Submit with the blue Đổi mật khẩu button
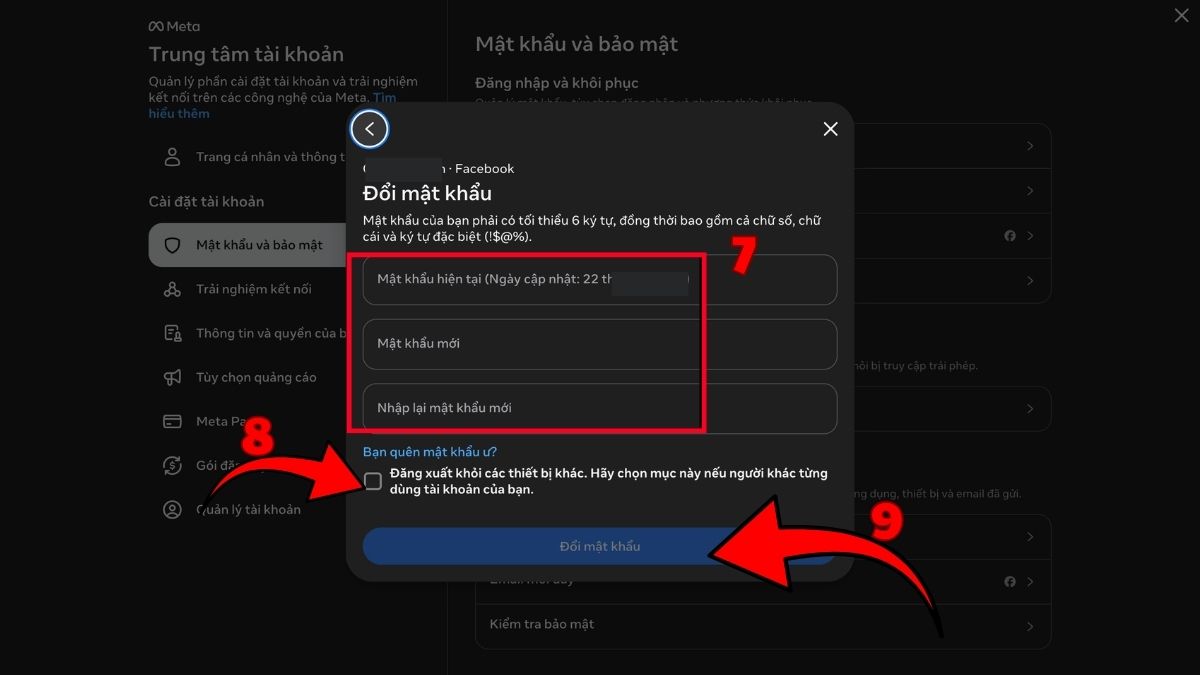1200x675 pixels. tap(600, 546)
